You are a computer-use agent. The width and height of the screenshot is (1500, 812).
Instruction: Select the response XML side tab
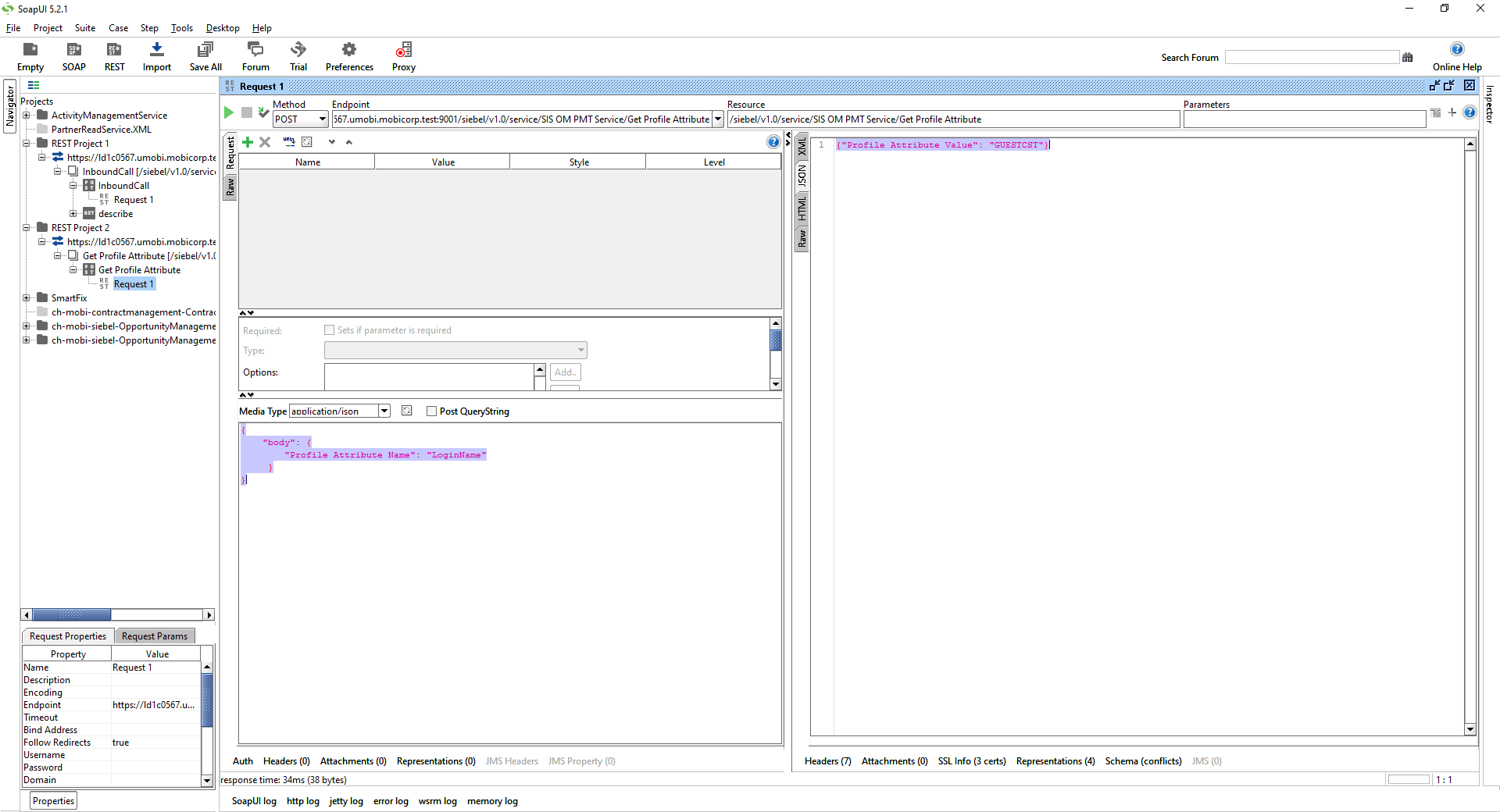802,148
